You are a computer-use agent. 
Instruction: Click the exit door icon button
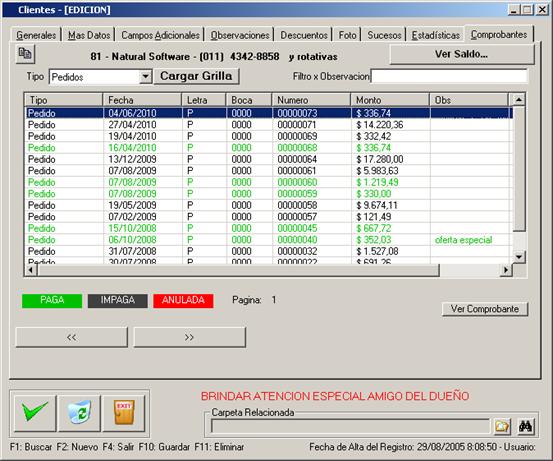124,413
